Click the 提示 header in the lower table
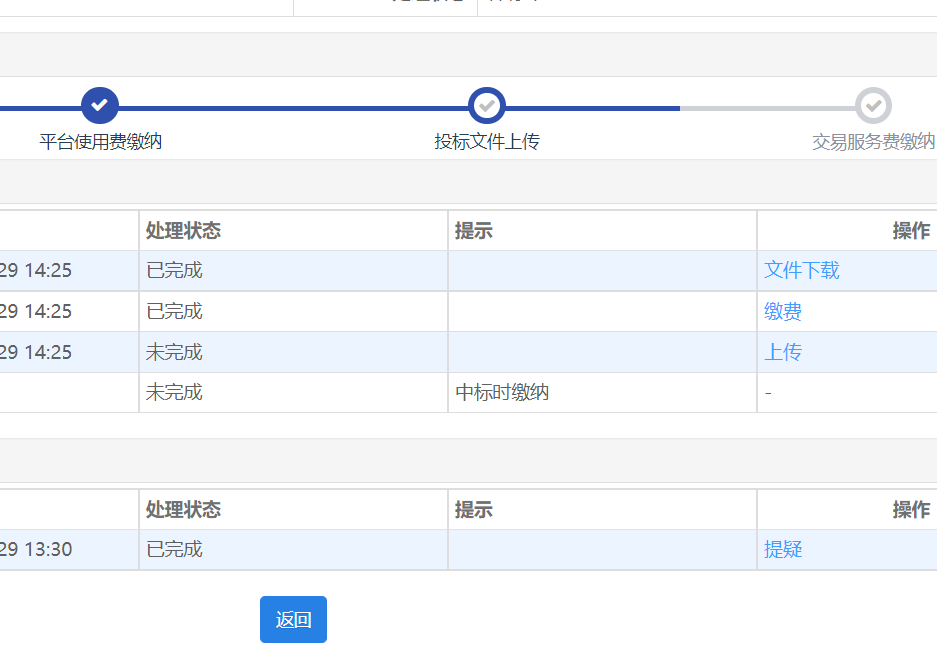937x651 pixels. coord(474,510)
